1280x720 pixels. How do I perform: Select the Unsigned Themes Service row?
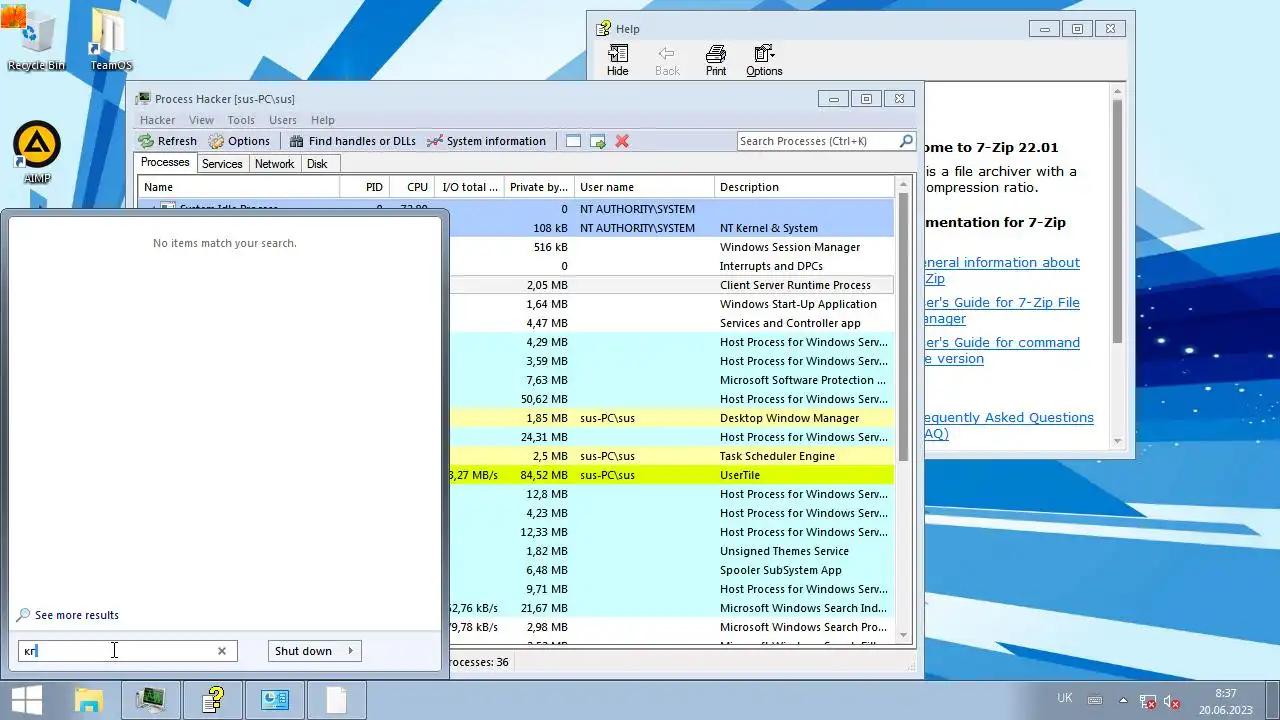(x=671, y=551)
